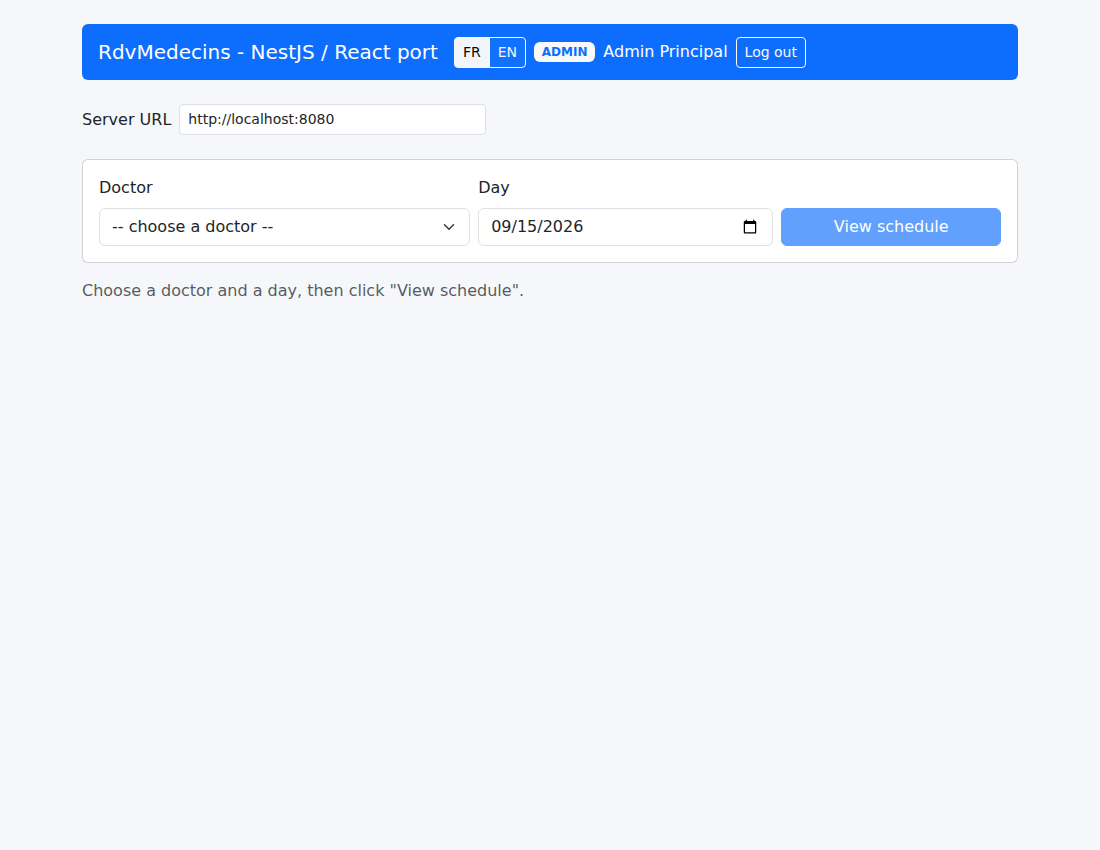The height and width of the screenshot is (850, 1100).
Task: Click the RdvMedecins app title
Action: (x=268, y=53)
